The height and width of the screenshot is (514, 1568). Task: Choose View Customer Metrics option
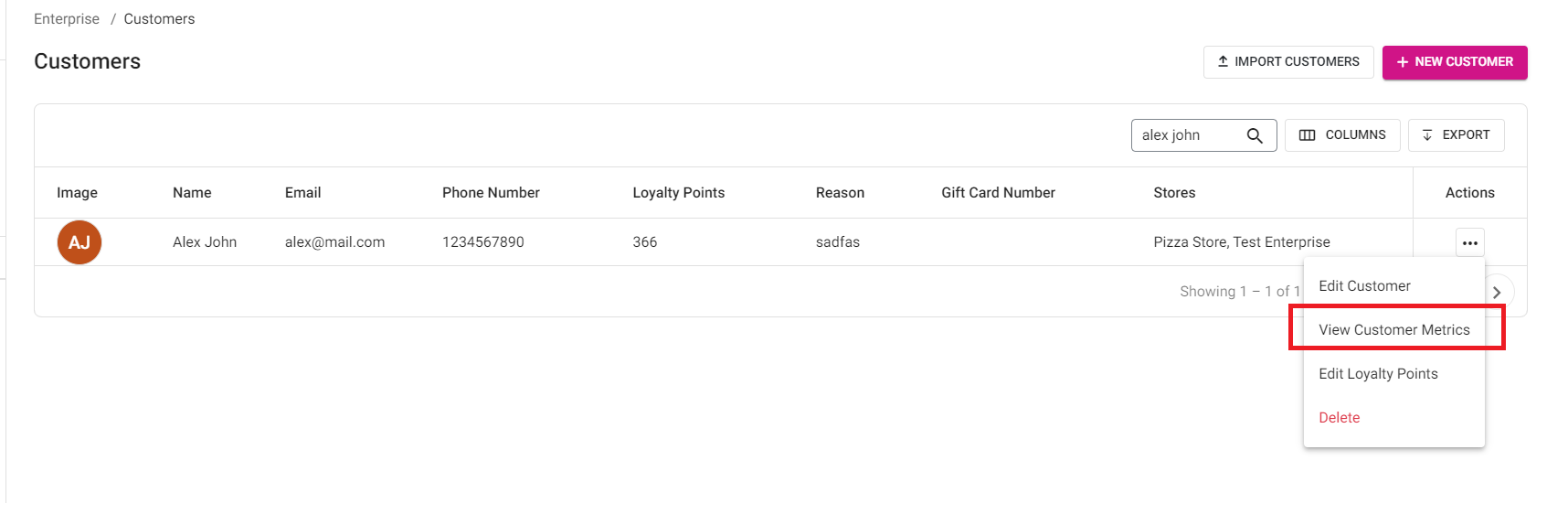pyautogui.click(x=1394, y=330)
